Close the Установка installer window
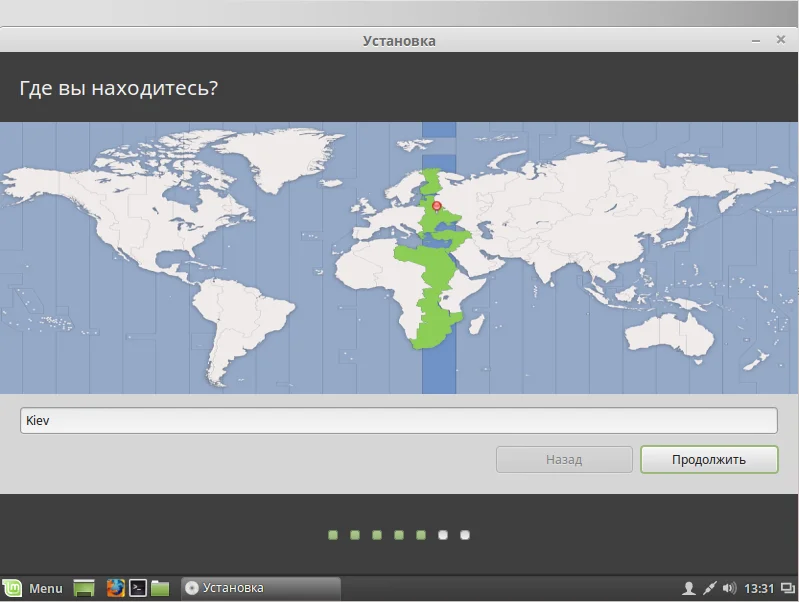The image size is (799, 602). pos(780,40)
